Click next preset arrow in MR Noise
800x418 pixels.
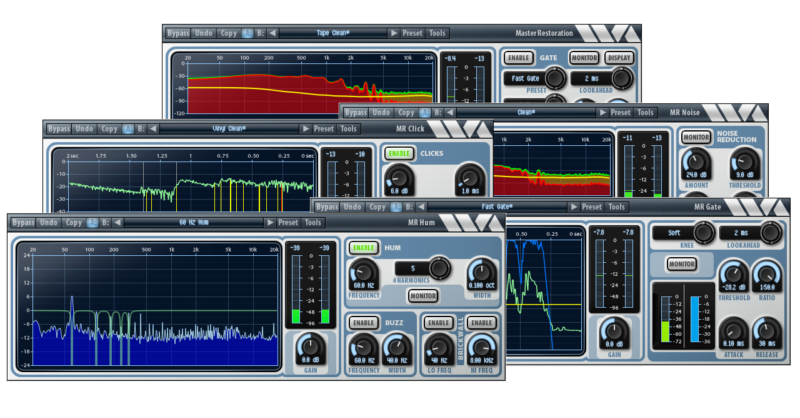coord(603,112)
